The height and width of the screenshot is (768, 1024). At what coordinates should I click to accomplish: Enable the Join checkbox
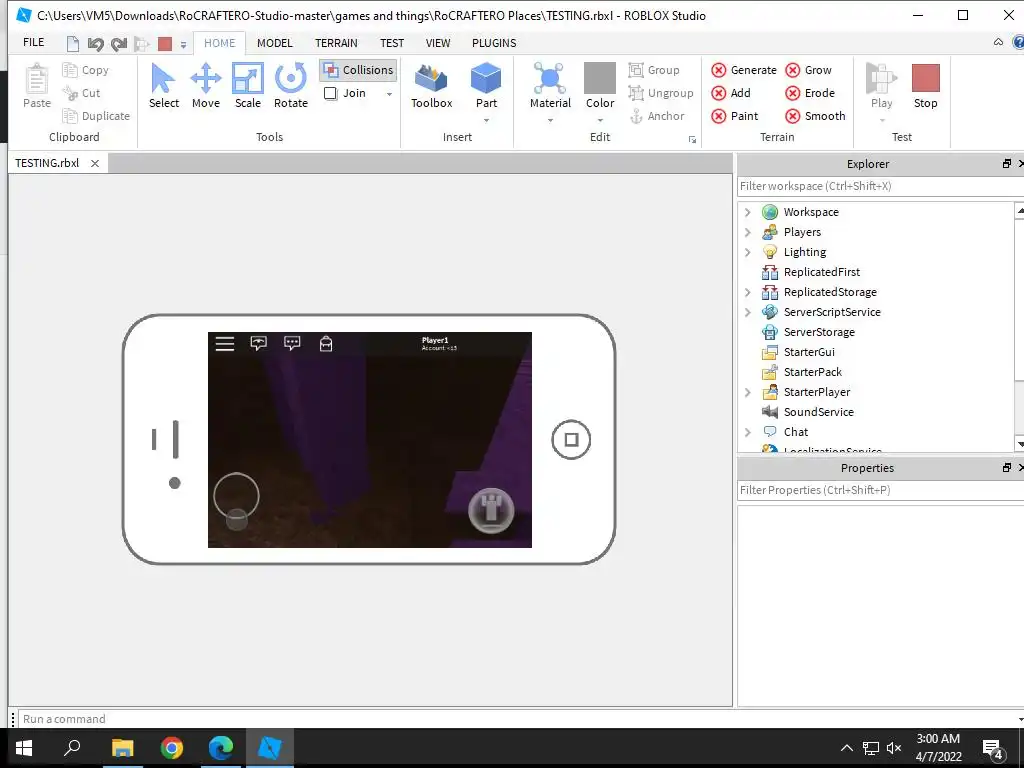click(330, 93)
